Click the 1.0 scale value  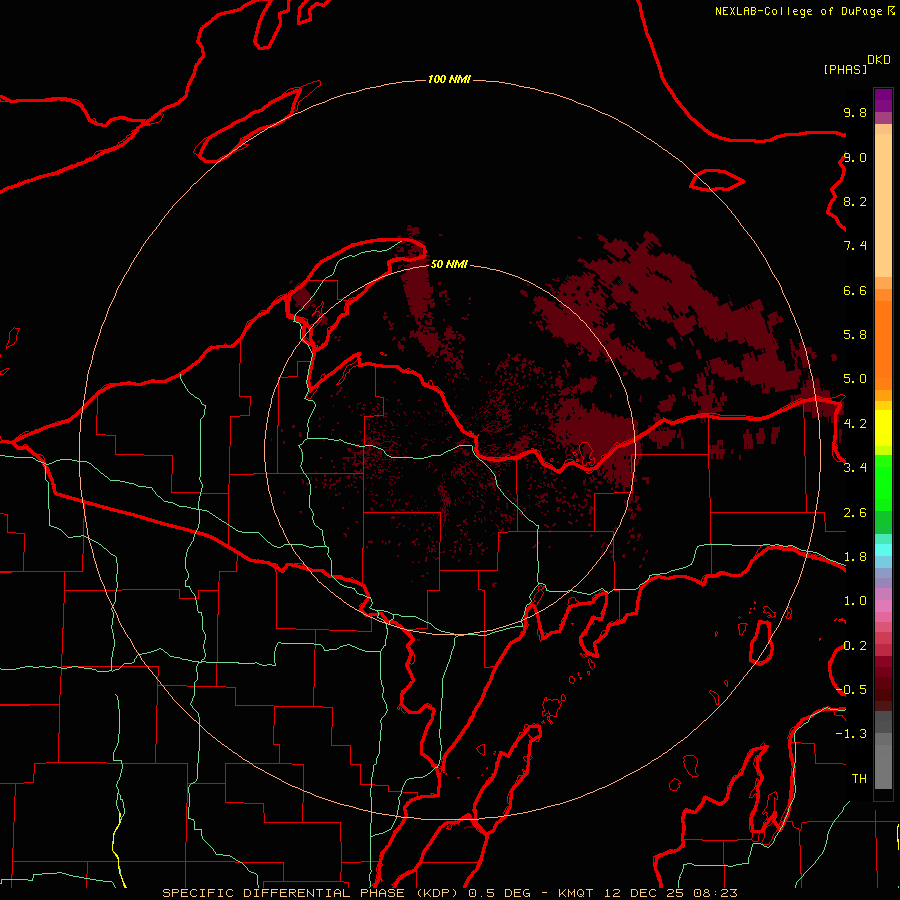tap(855, 601)
